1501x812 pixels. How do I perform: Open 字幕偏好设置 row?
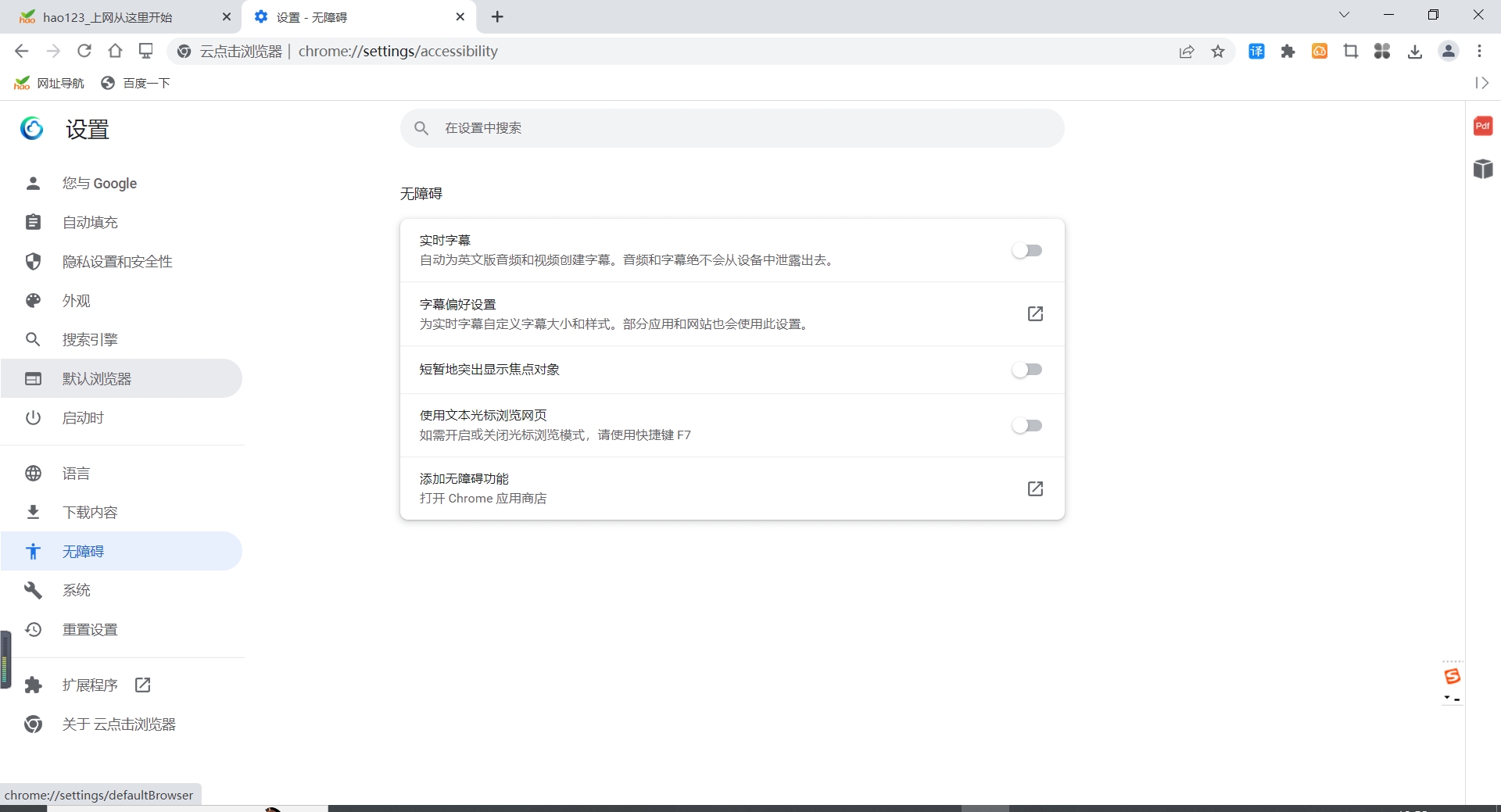click(732, 313)
